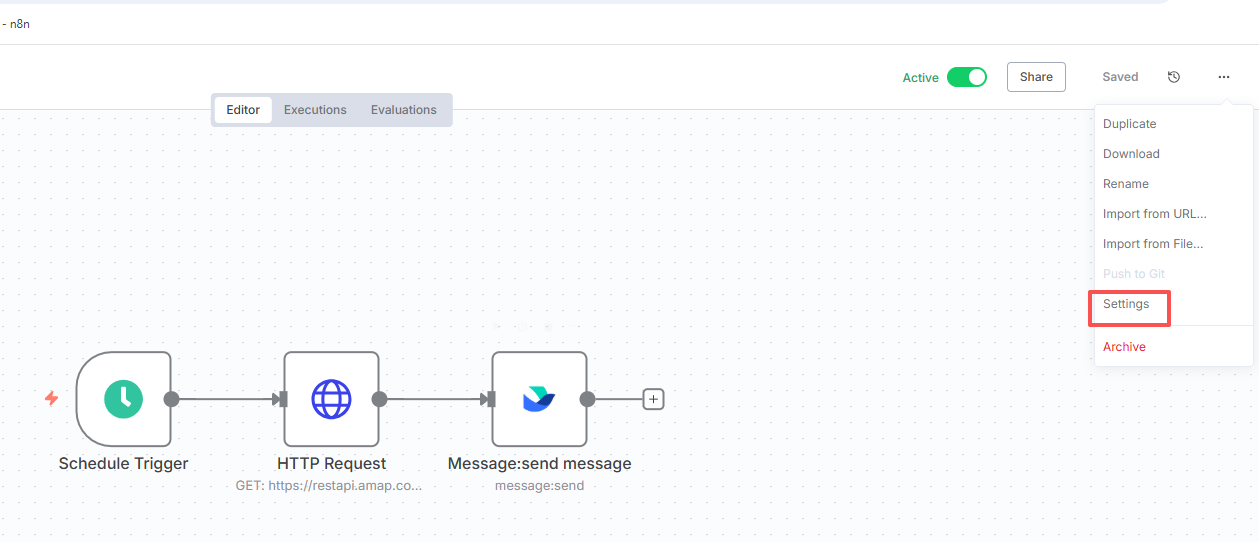1259x542 pixels.
Task: Click the Share button
Action: 1036,77
